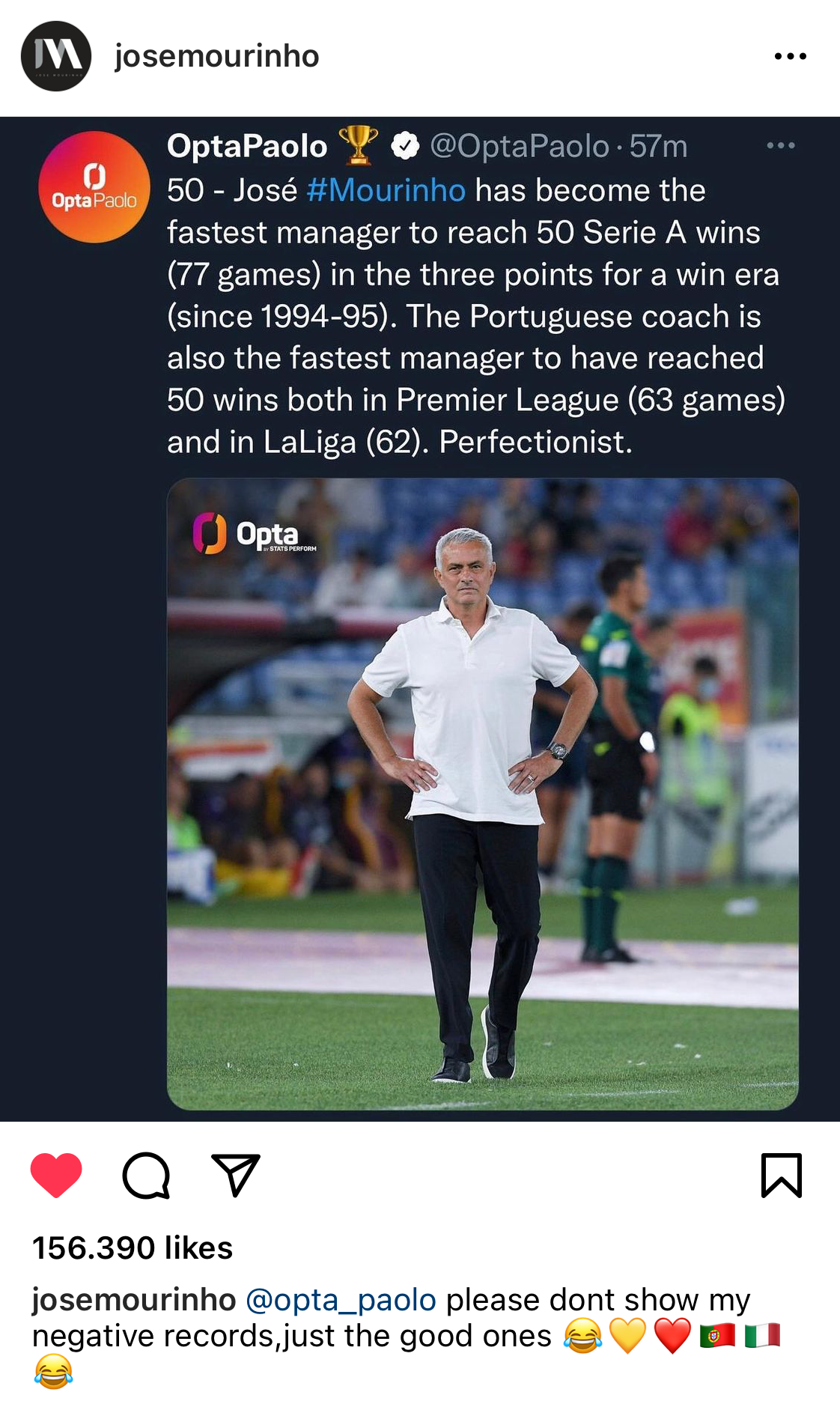This screenshot has width=840, height=1401.
Task: Open josemourinho's profile picture
Action: coord(55,55)
